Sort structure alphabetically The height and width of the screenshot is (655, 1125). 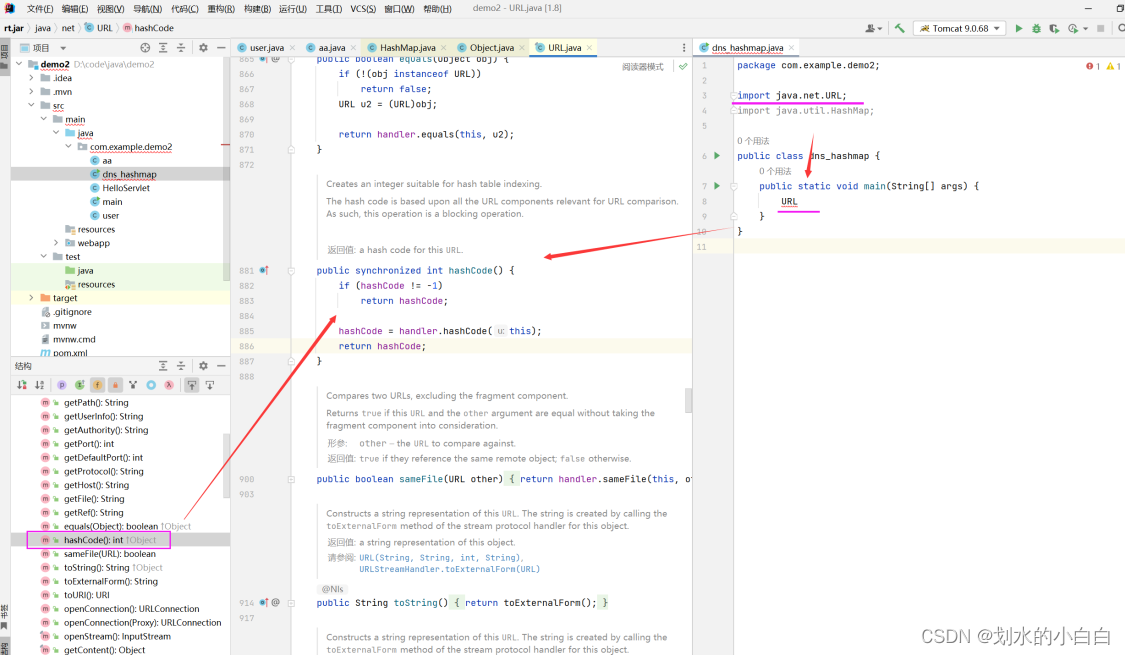click(39, 385)
